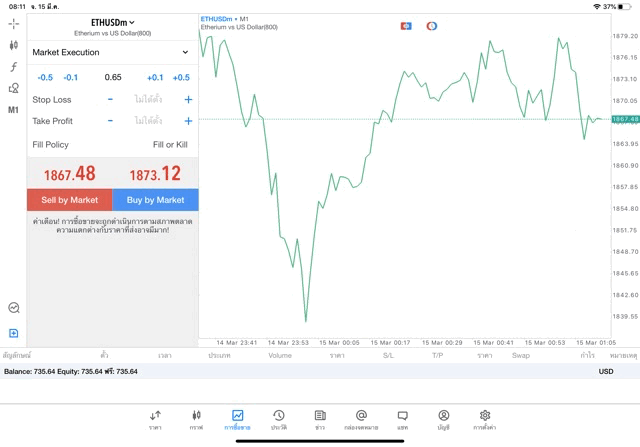Image resolution: width=640 pixels, height=447 pixels.
Task: Open the drawing objects shapes icon
Action: click(x=13, y=88)
